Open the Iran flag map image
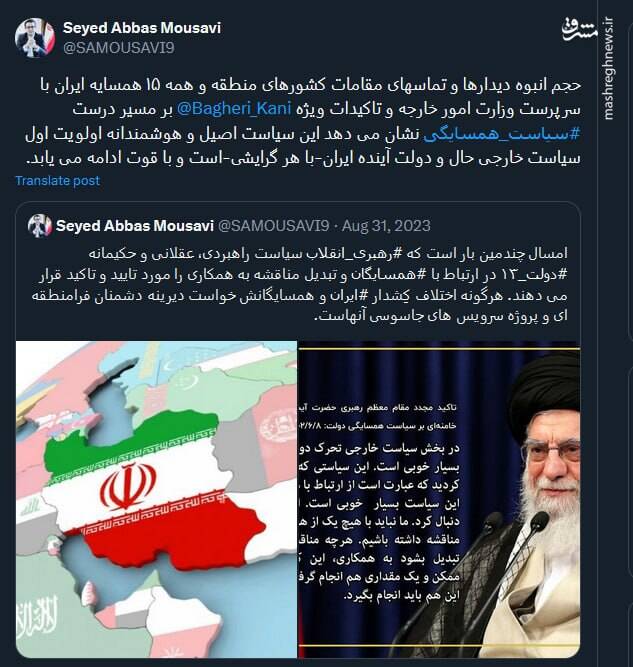Image resolution: width=633 pixels, height=667 pixels. 157,499
